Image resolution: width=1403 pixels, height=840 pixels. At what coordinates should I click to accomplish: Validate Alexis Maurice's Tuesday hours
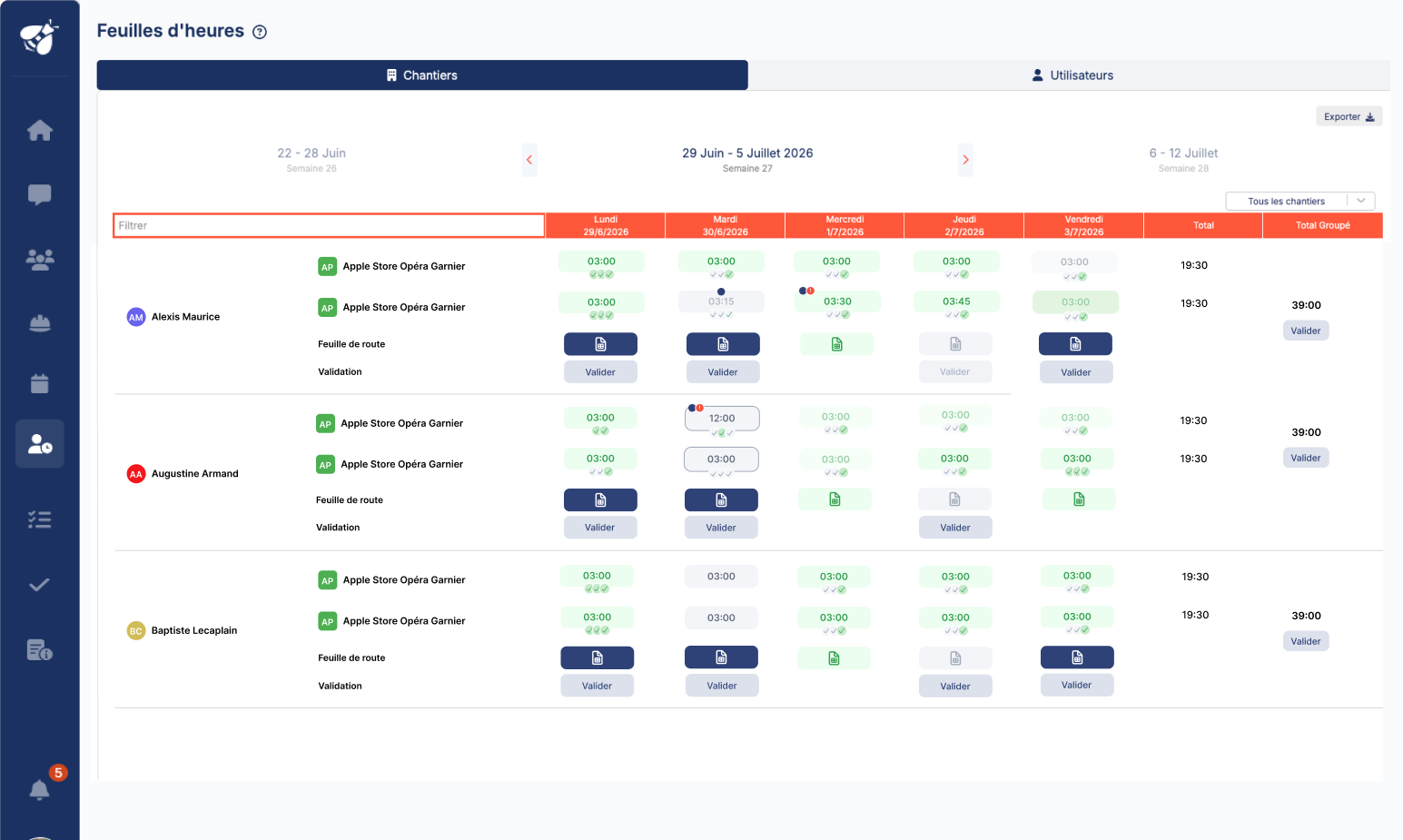coord(723,372)
